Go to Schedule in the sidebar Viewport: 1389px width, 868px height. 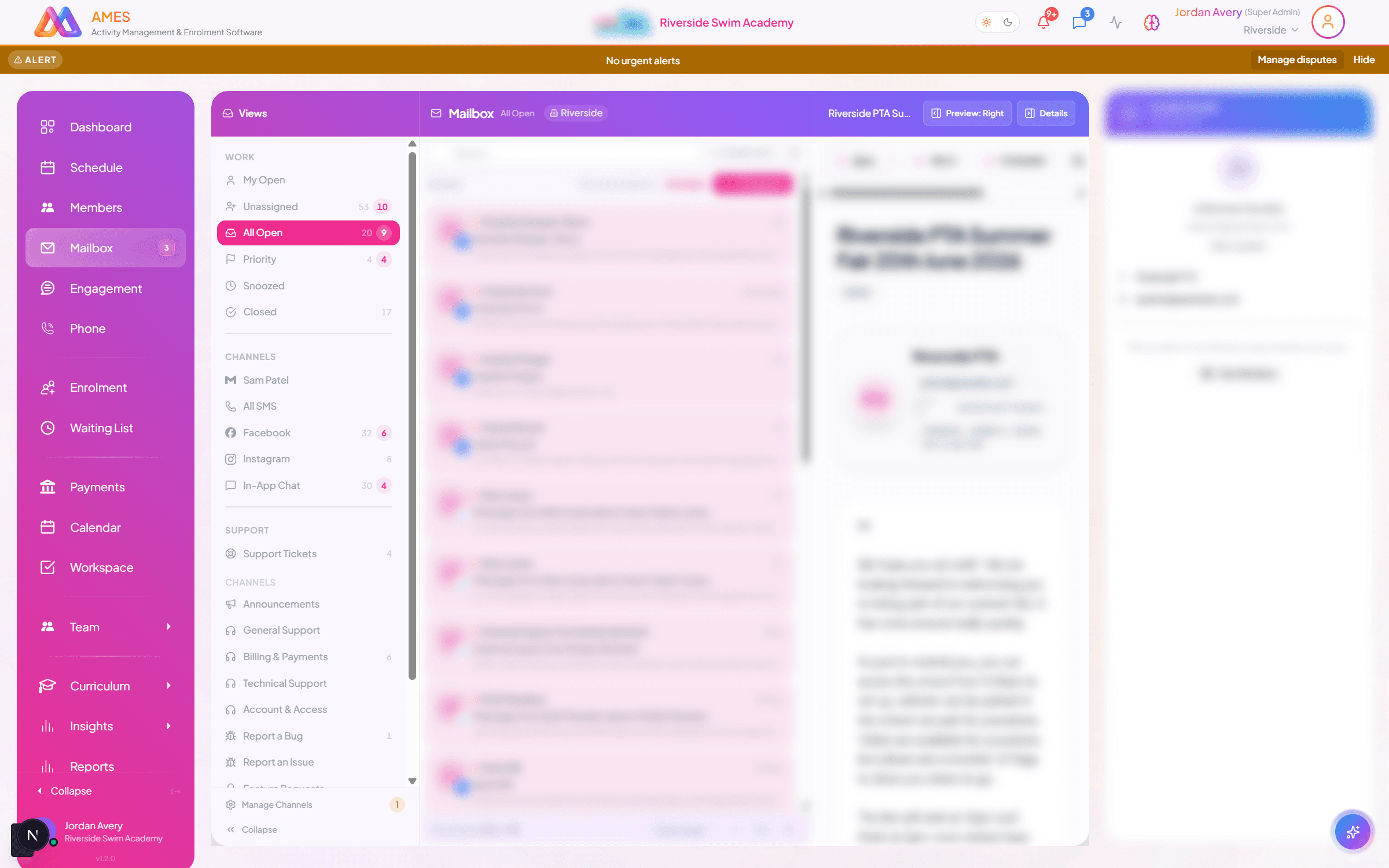(105, 168)
